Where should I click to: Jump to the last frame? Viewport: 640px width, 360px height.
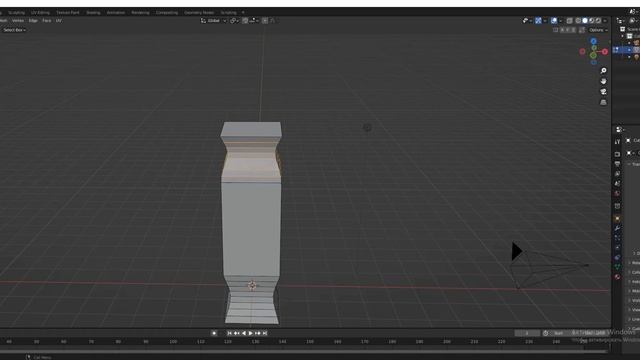tap(264, 333)
